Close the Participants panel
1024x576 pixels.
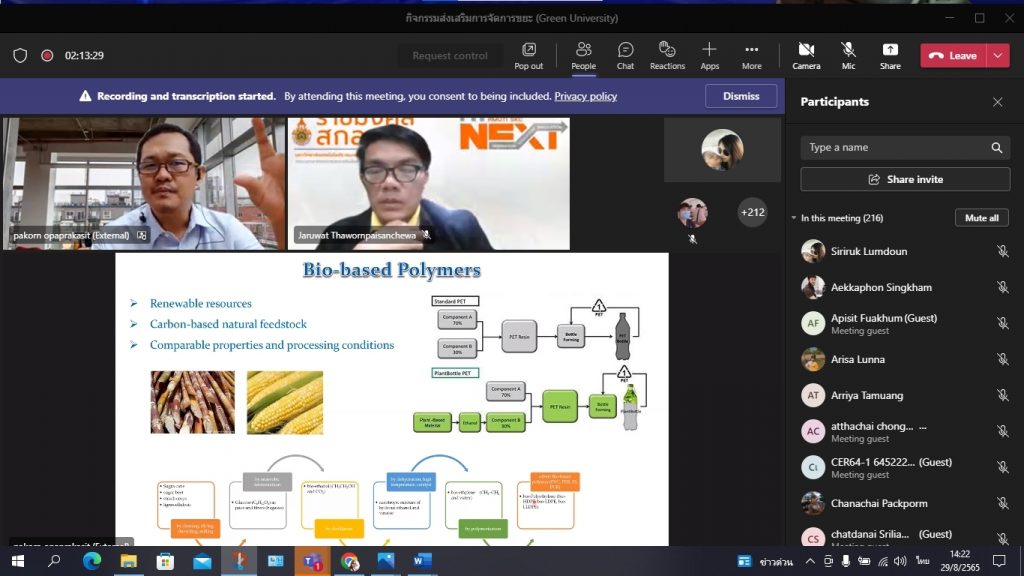(x=997, y=102)
